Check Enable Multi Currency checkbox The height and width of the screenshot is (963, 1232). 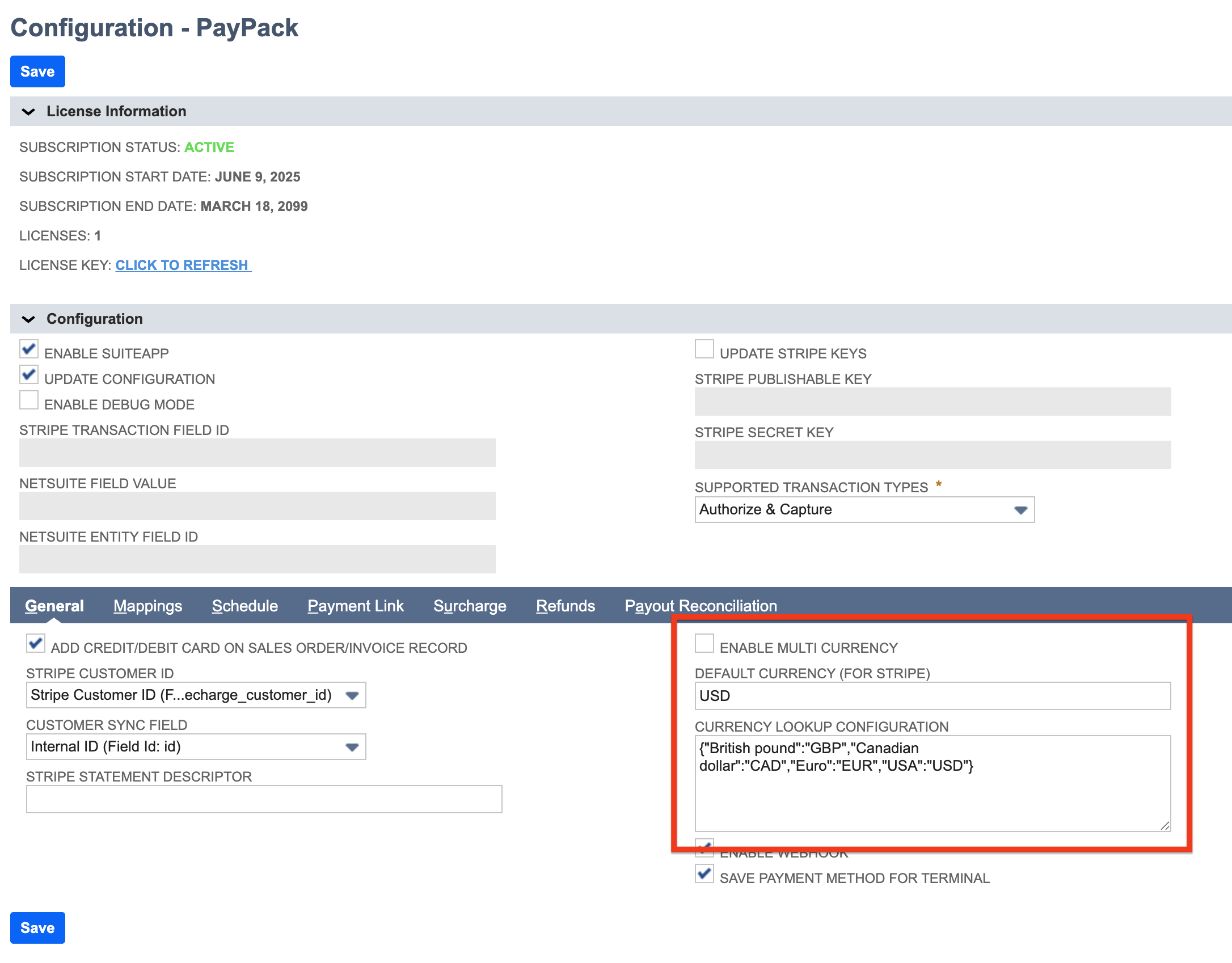pos(704,644)
